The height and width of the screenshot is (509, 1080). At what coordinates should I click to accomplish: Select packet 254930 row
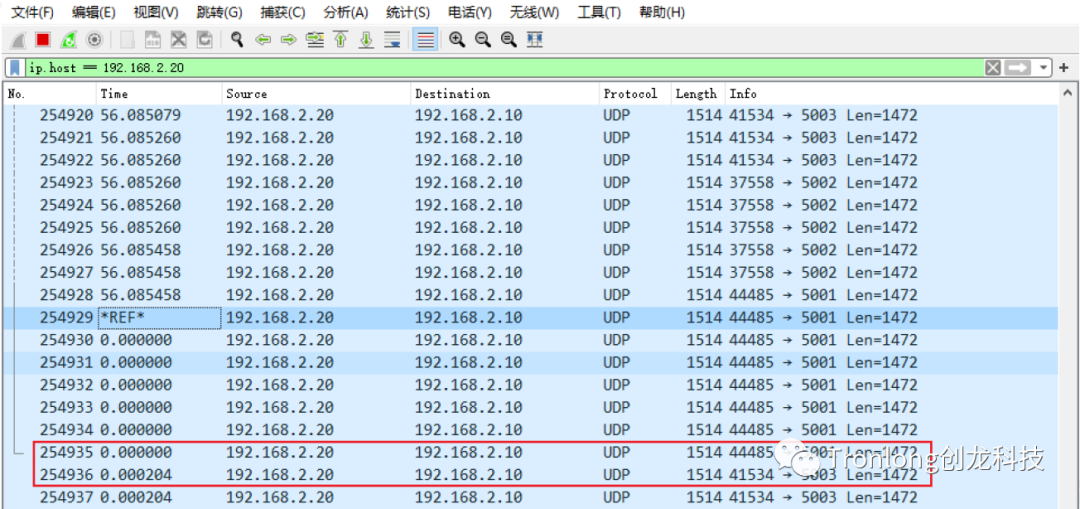tap(531, 340)
